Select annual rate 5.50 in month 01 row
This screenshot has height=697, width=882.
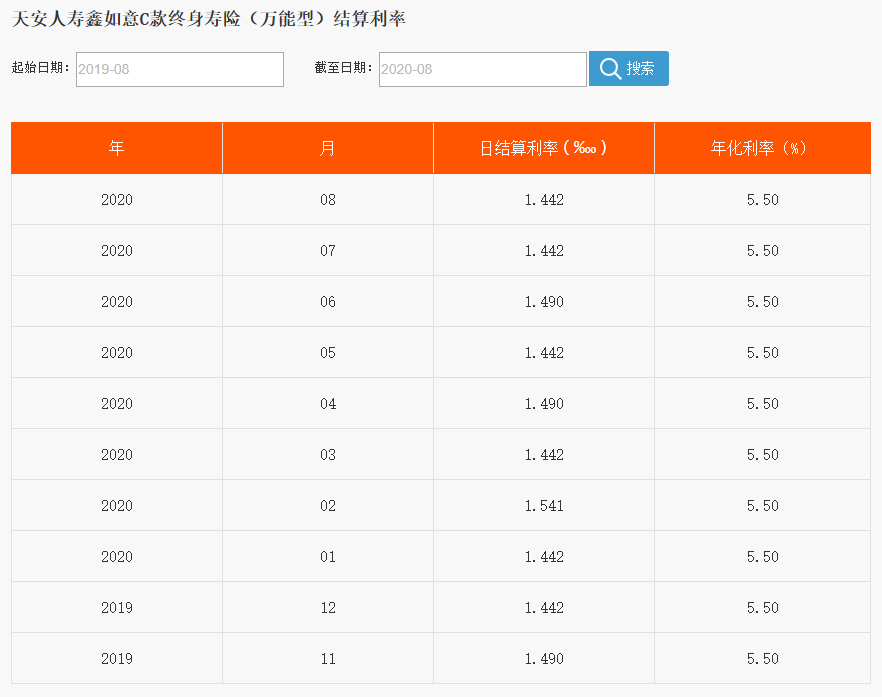[763, 556]
